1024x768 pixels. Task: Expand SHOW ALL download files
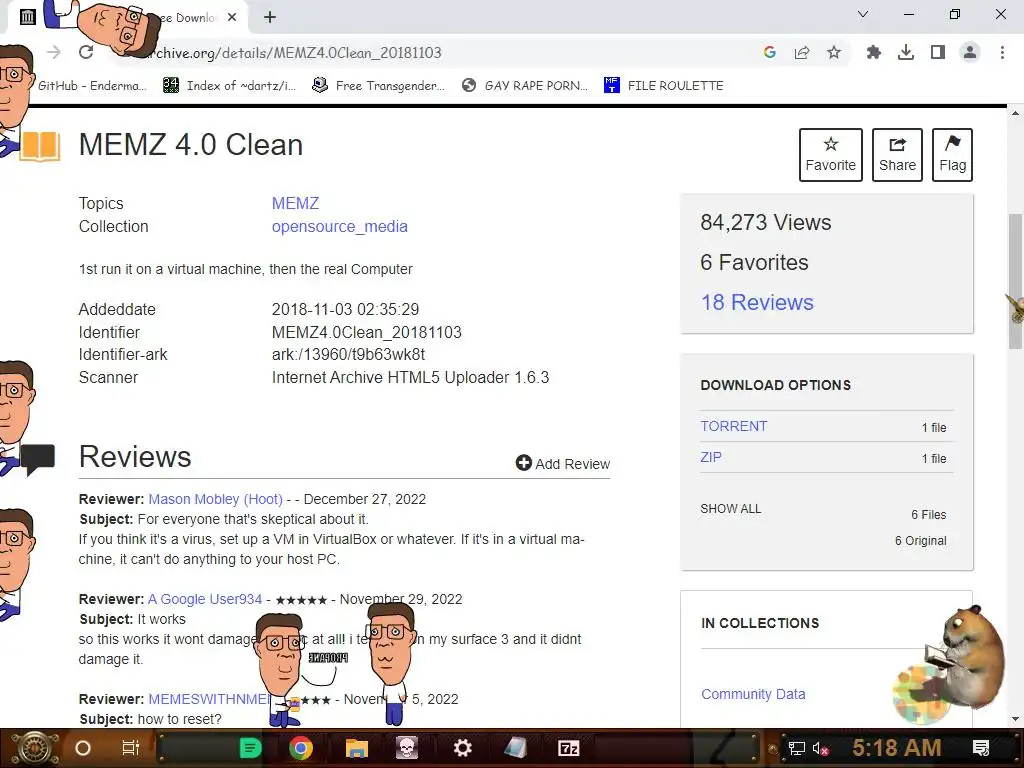[x=730, y=509]
